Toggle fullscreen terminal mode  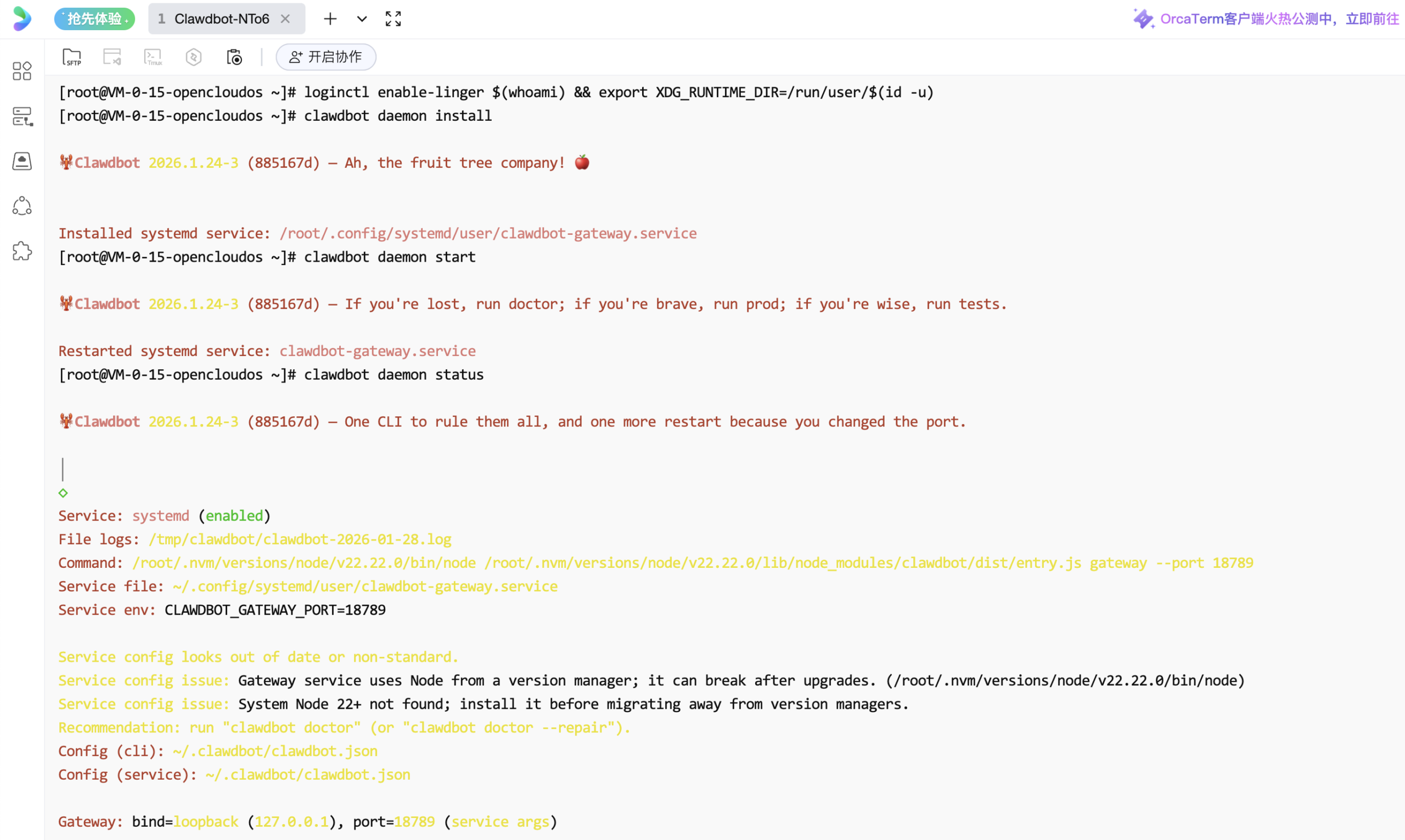393,19
